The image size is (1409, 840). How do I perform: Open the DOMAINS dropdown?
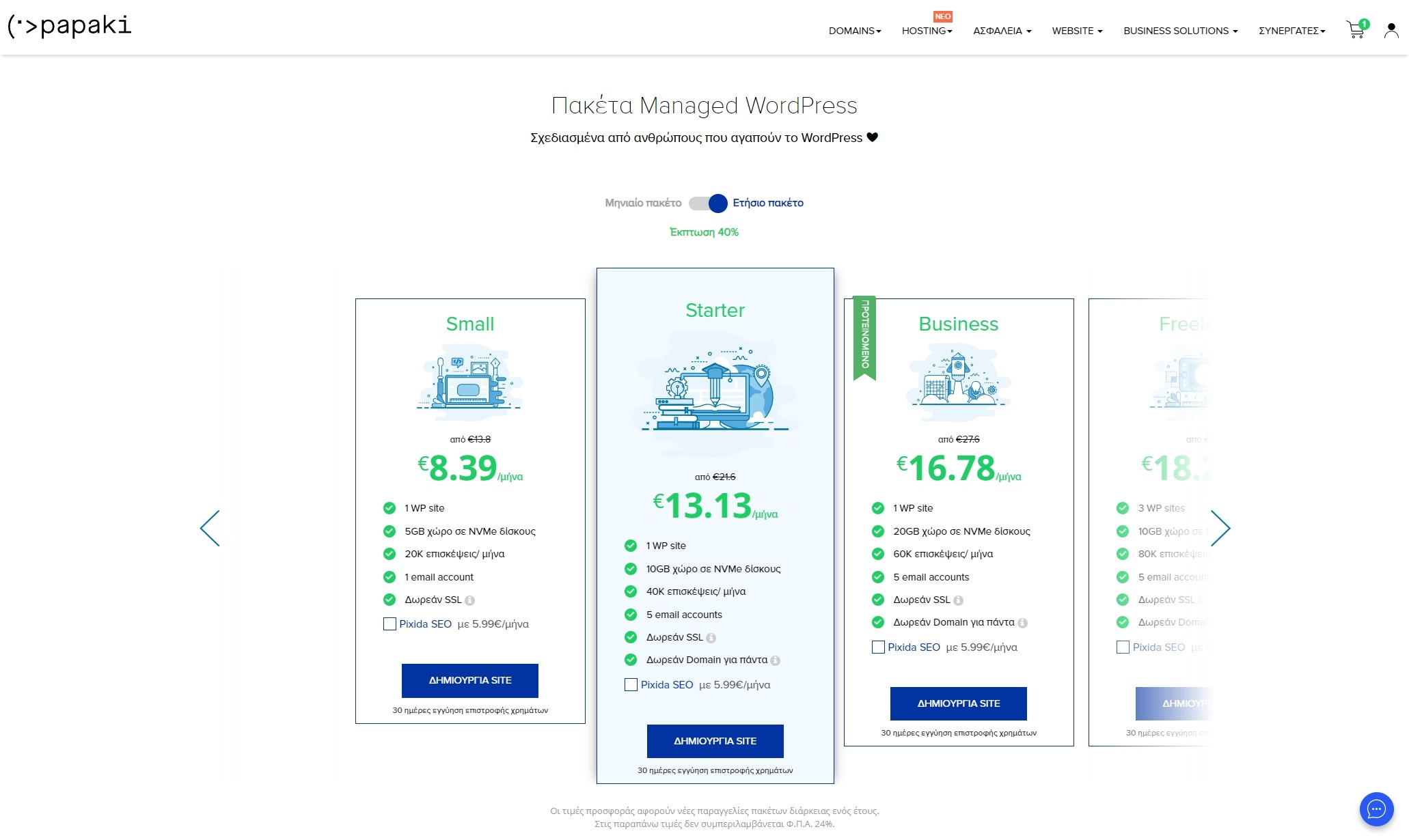pos(853,30)
